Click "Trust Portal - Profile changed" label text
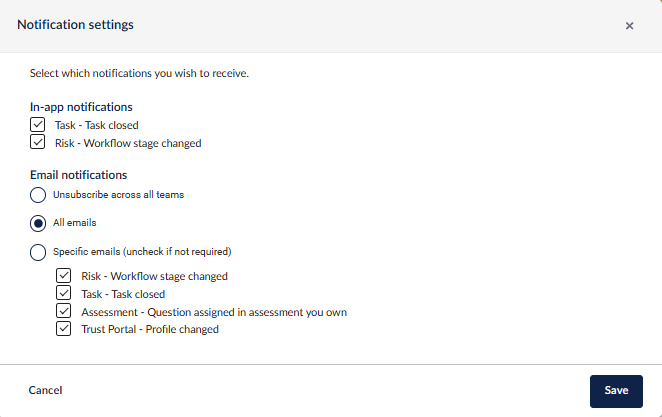662x417 pixels. [149, 329]
